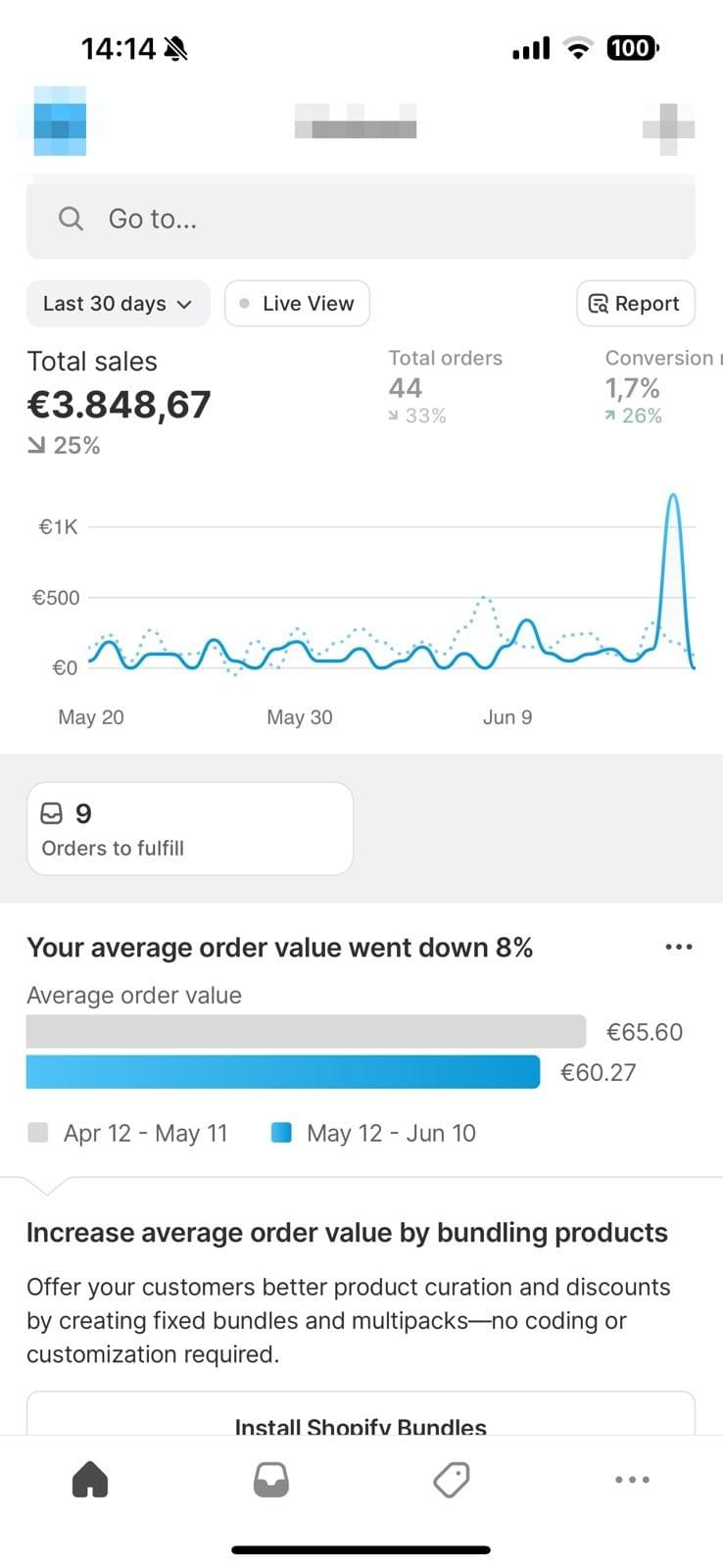Screen dimensions: 723x1568
Task: Tap Install Shopify Bundles button
Action: pyautogui.click(x=361, y=1414)
